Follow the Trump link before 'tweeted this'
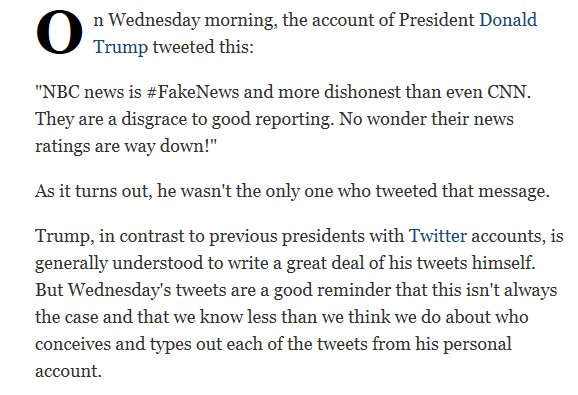 click(121, 48)
